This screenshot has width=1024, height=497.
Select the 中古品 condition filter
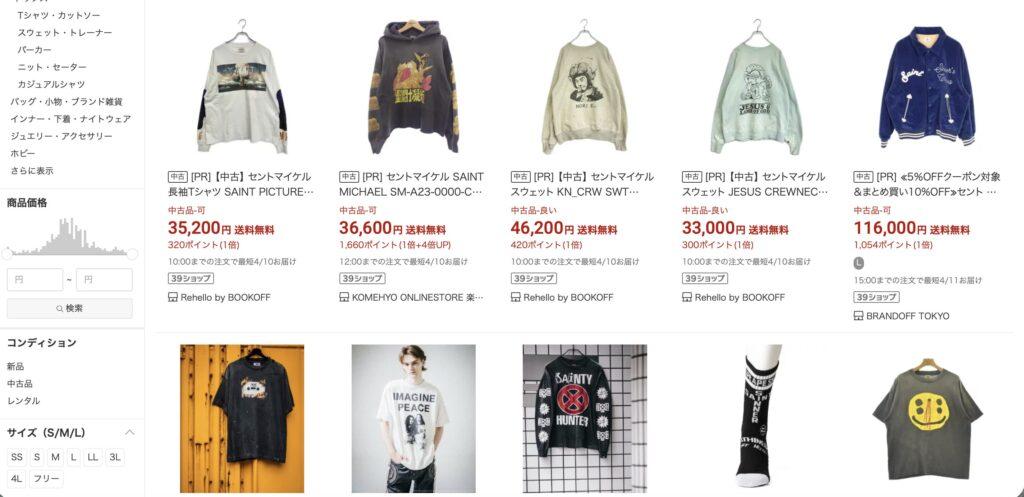click(x=20, y=383)
